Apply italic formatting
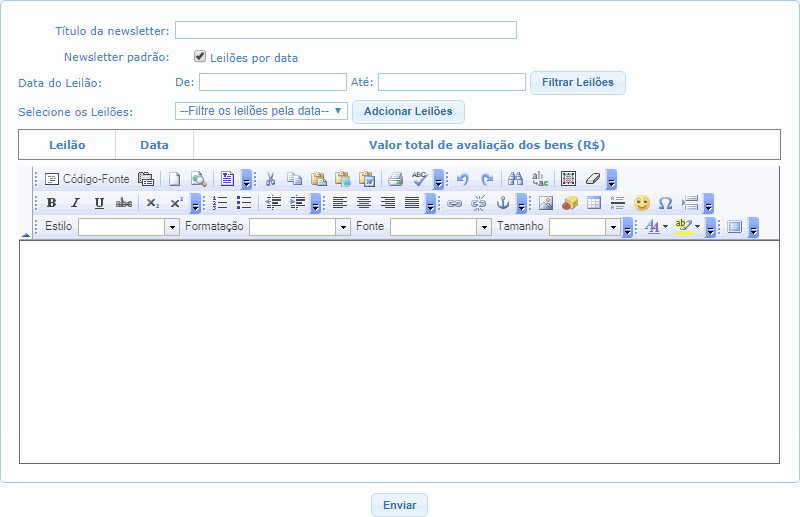 pos(75,203)
